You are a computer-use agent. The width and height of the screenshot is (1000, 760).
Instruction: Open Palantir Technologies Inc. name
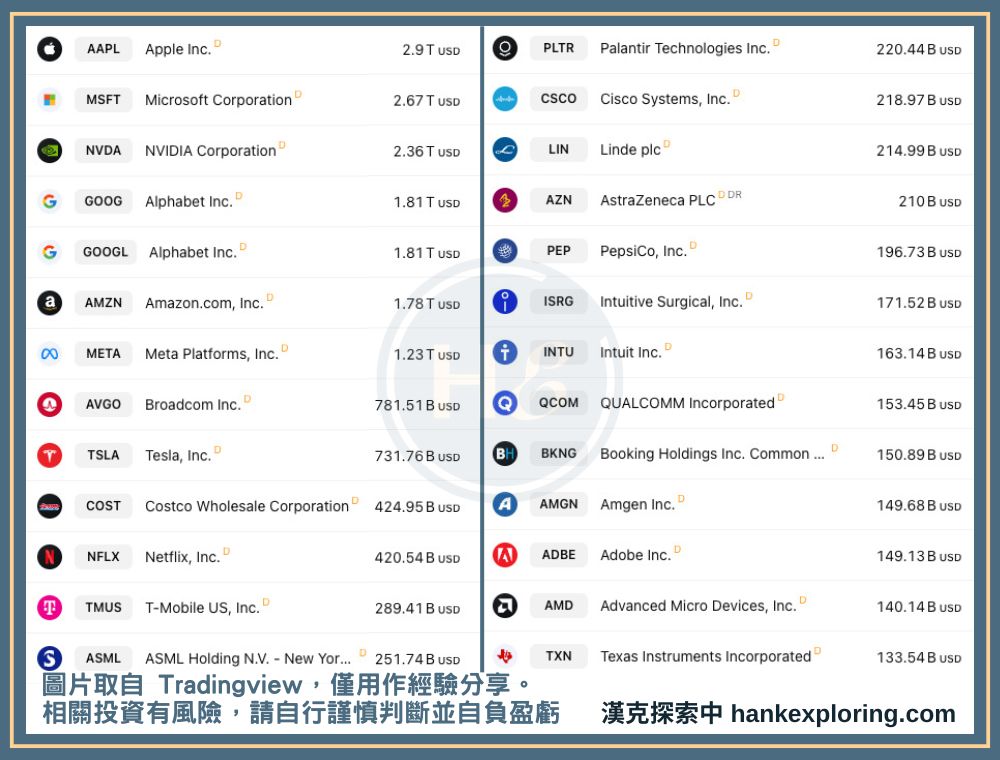click(x=685, y=48)
